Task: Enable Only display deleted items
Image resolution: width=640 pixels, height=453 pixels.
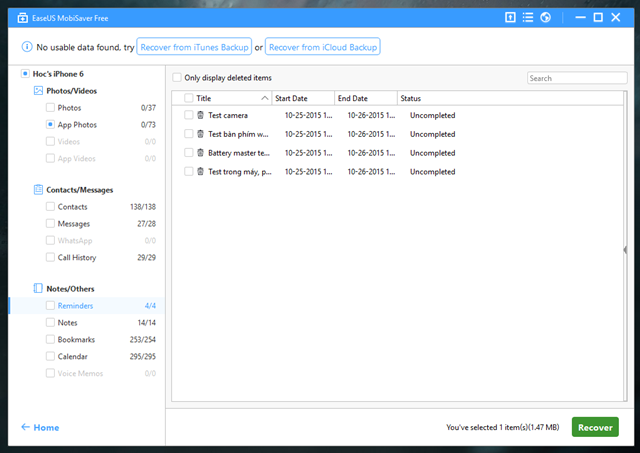Action: tap(177, 78)
